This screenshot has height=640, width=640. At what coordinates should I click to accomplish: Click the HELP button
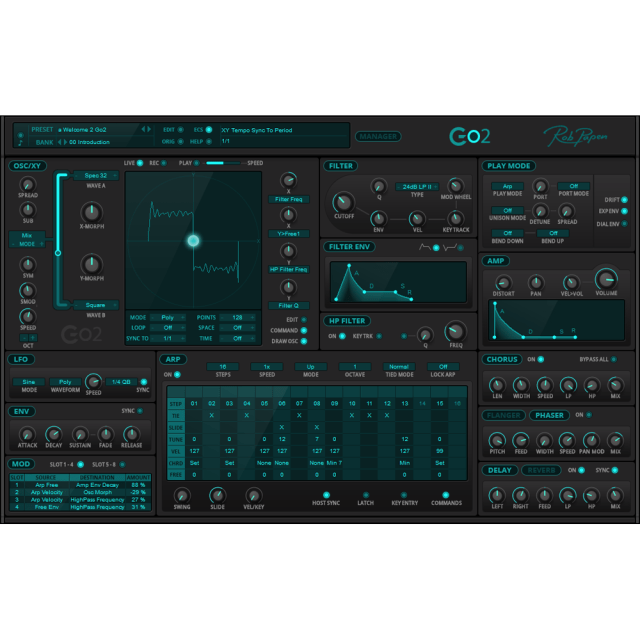tap(209, 142)
